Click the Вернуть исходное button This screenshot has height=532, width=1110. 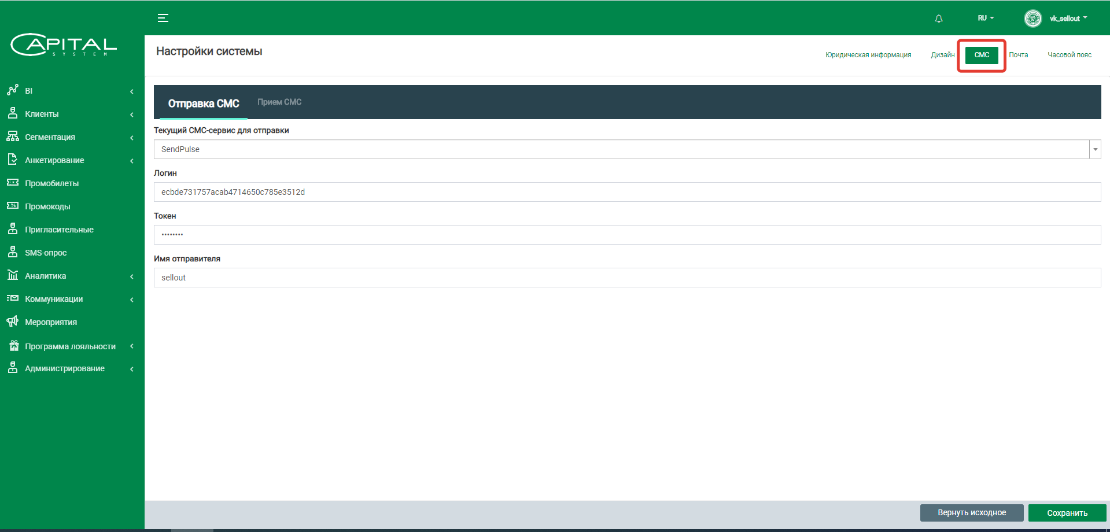972,513
